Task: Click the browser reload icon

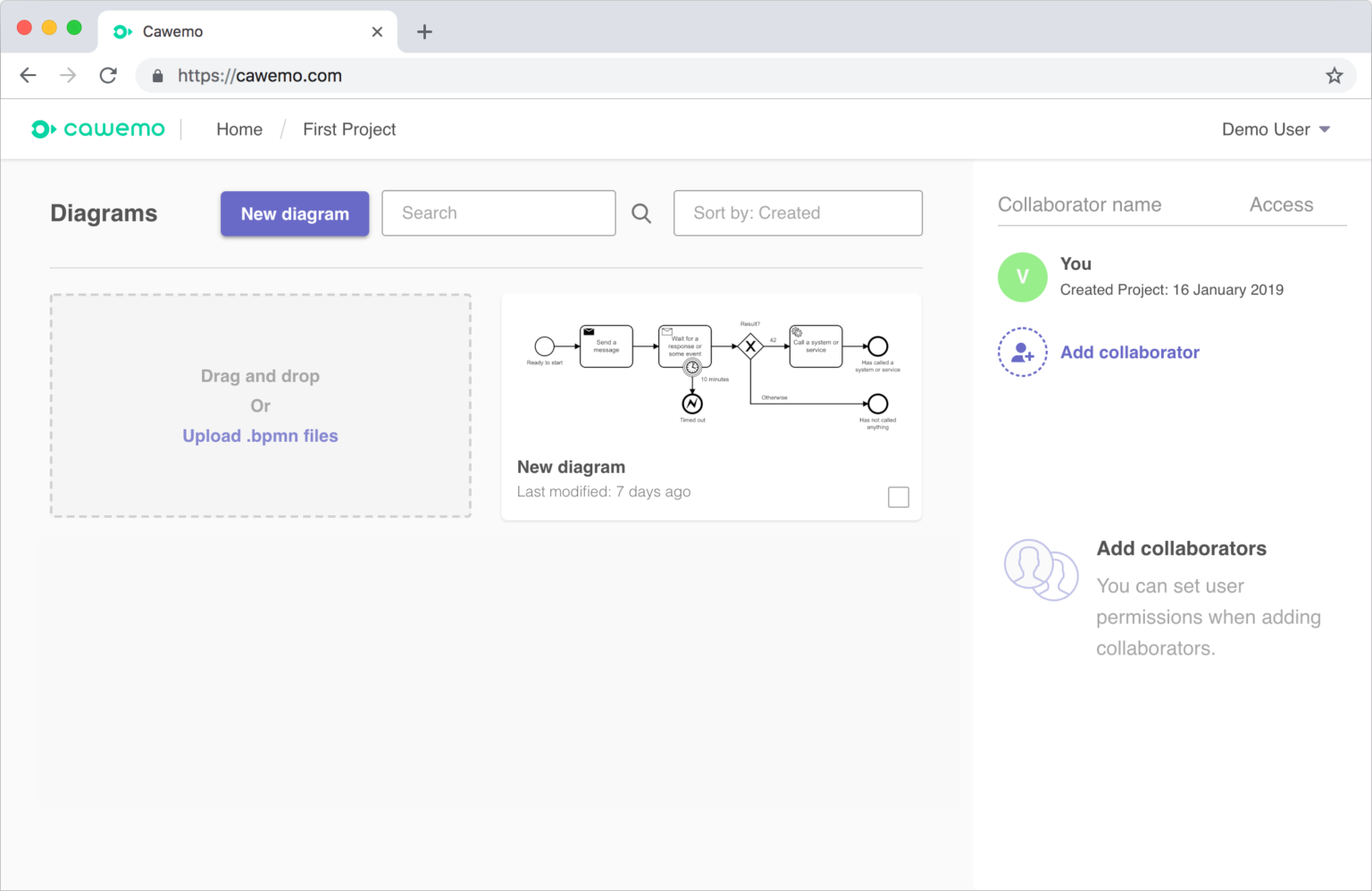Action: coord(108,75)
